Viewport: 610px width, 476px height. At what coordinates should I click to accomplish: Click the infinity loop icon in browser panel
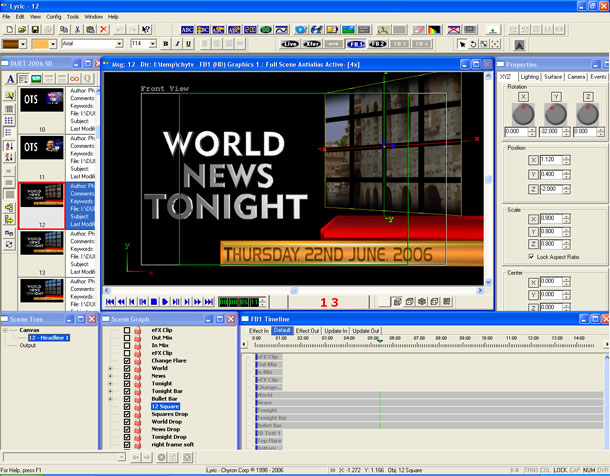pos(74,79)
